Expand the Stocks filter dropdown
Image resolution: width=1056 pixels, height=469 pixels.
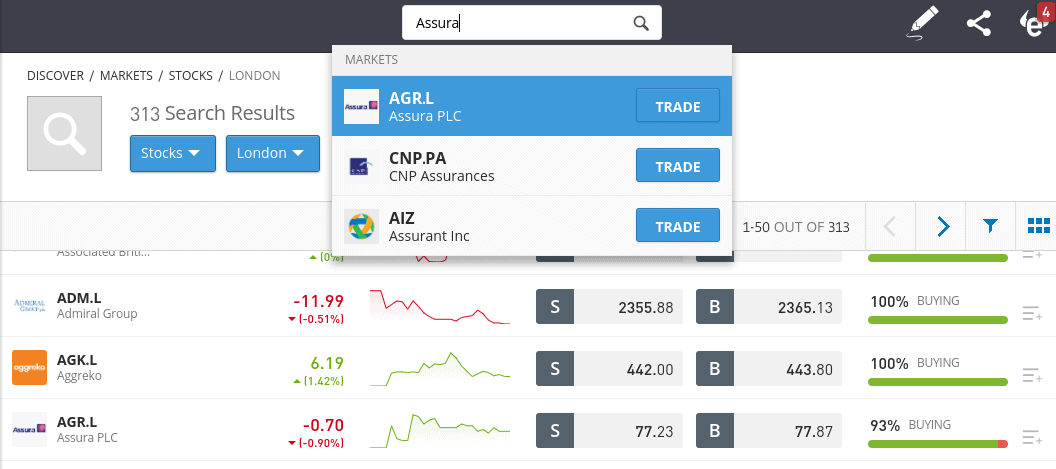coord(172,153)
